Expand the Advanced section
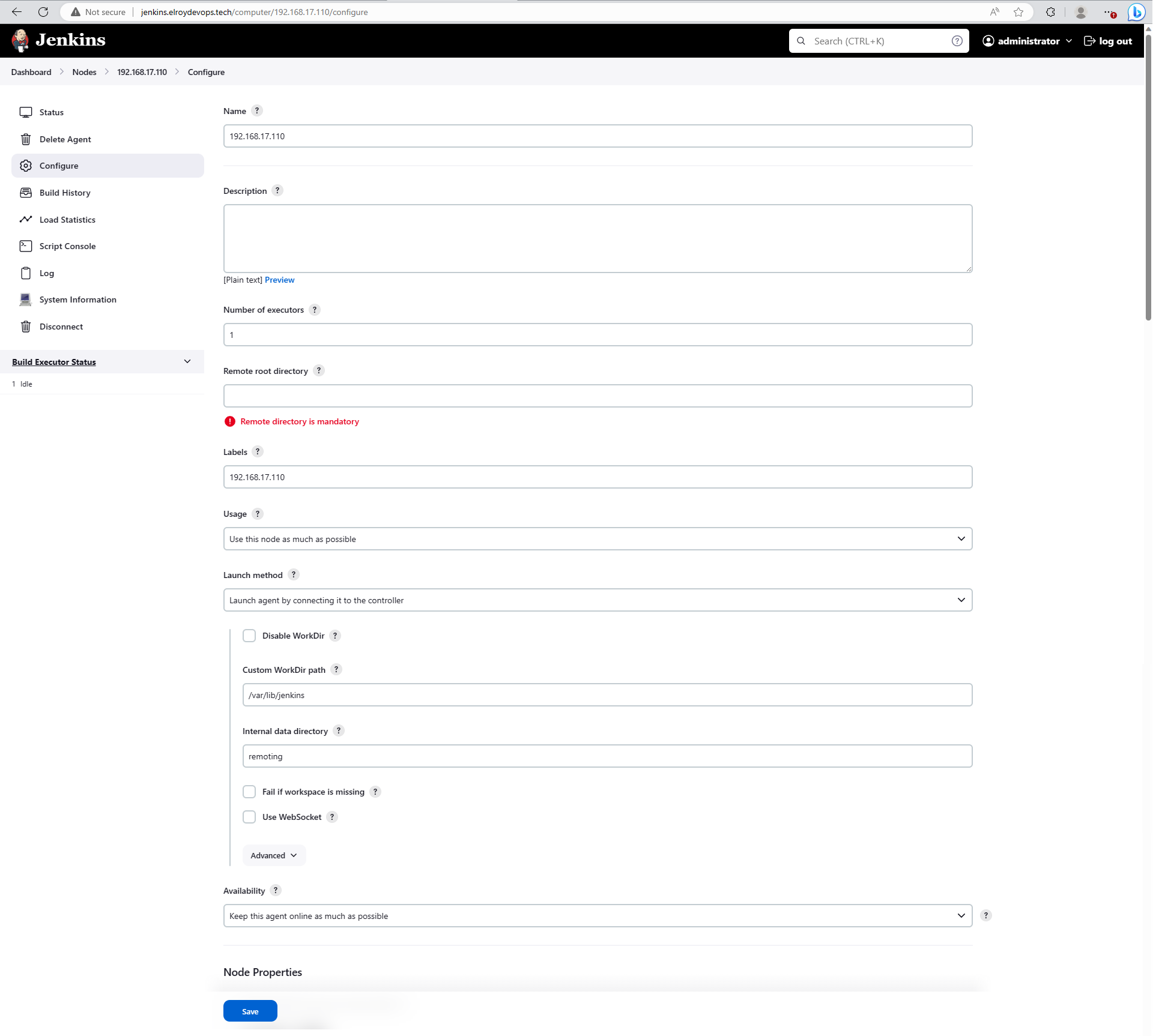The width and height of the screenshot is (1153, 1036). click(x=274, y=855)
